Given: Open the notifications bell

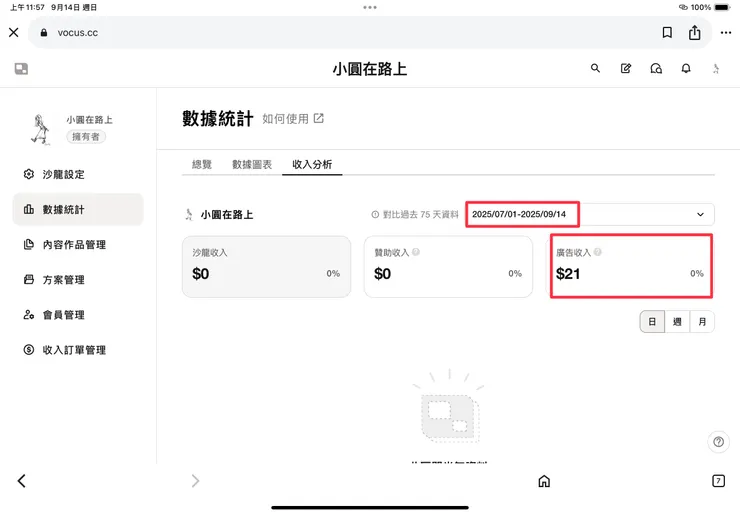Looking at the screenshot, I should (x=686, y=69).
